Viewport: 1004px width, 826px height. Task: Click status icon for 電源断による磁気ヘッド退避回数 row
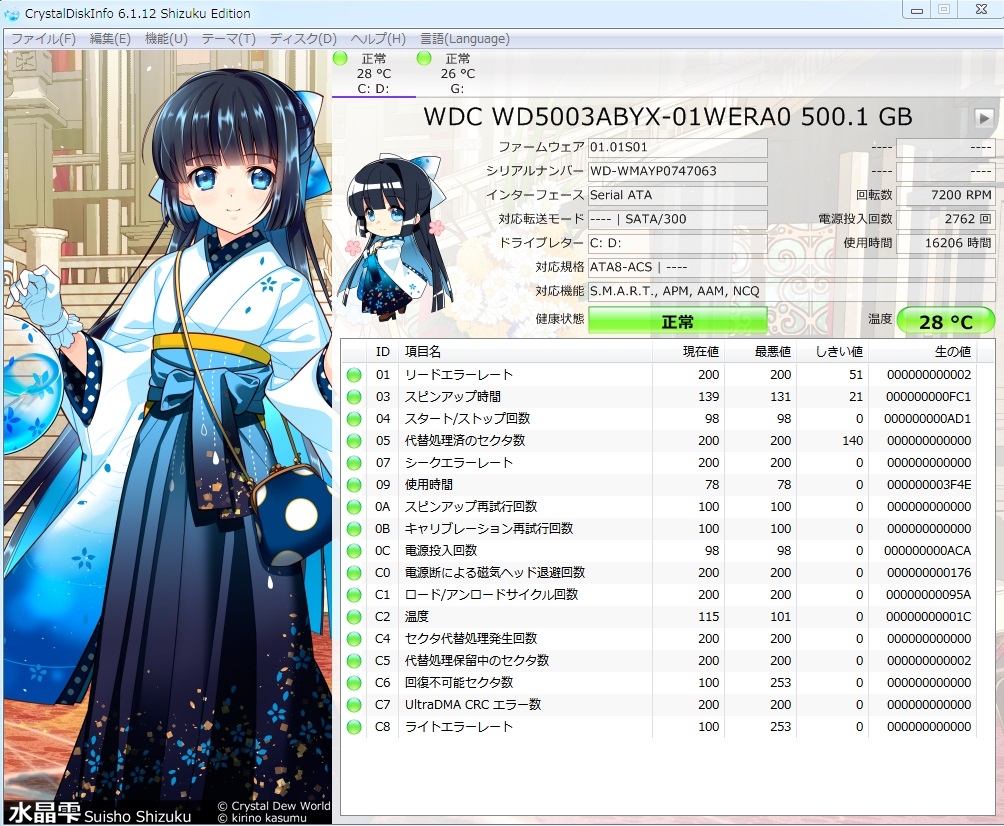click(x=353, y=573)
